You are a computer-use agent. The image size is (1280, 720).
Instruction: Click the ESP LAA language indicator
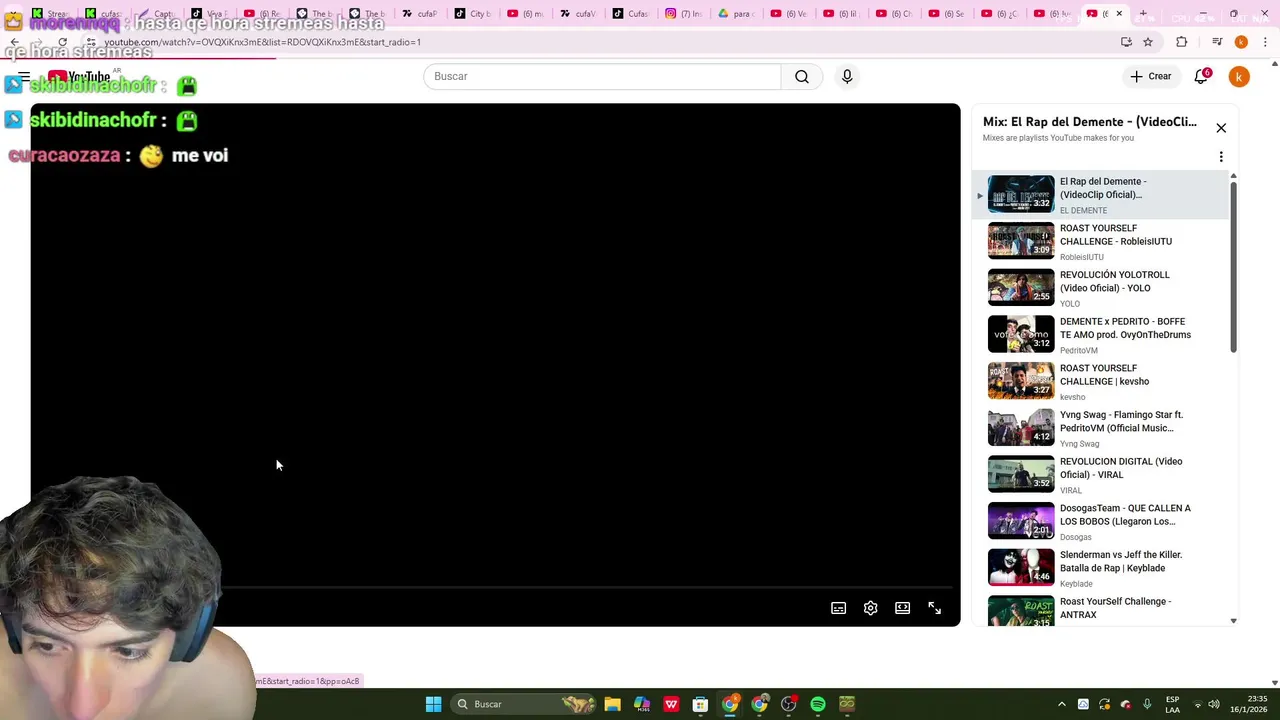pyautogui.click(x=1172, y=704)
